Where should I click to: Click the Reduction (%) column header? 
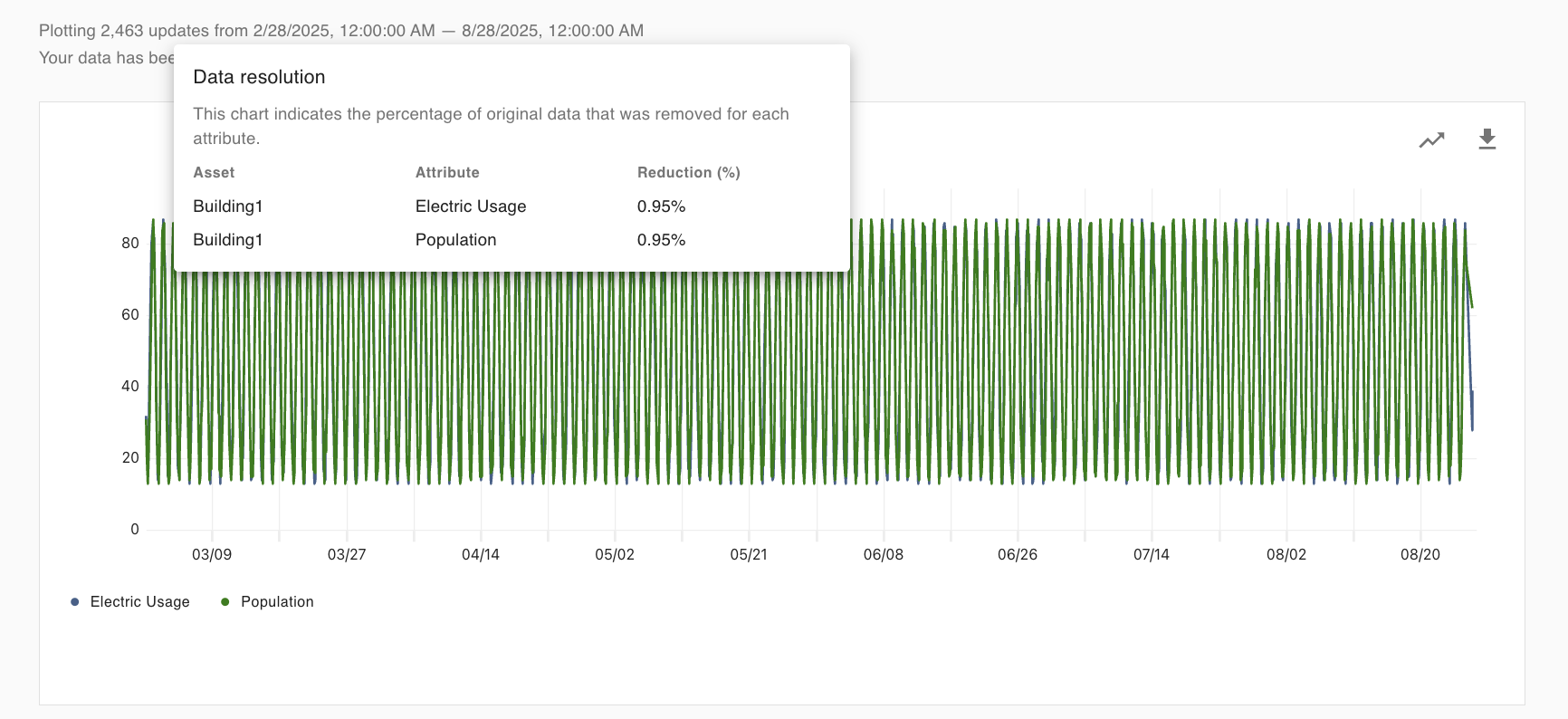pyautogui.click(x=688, y=173)
